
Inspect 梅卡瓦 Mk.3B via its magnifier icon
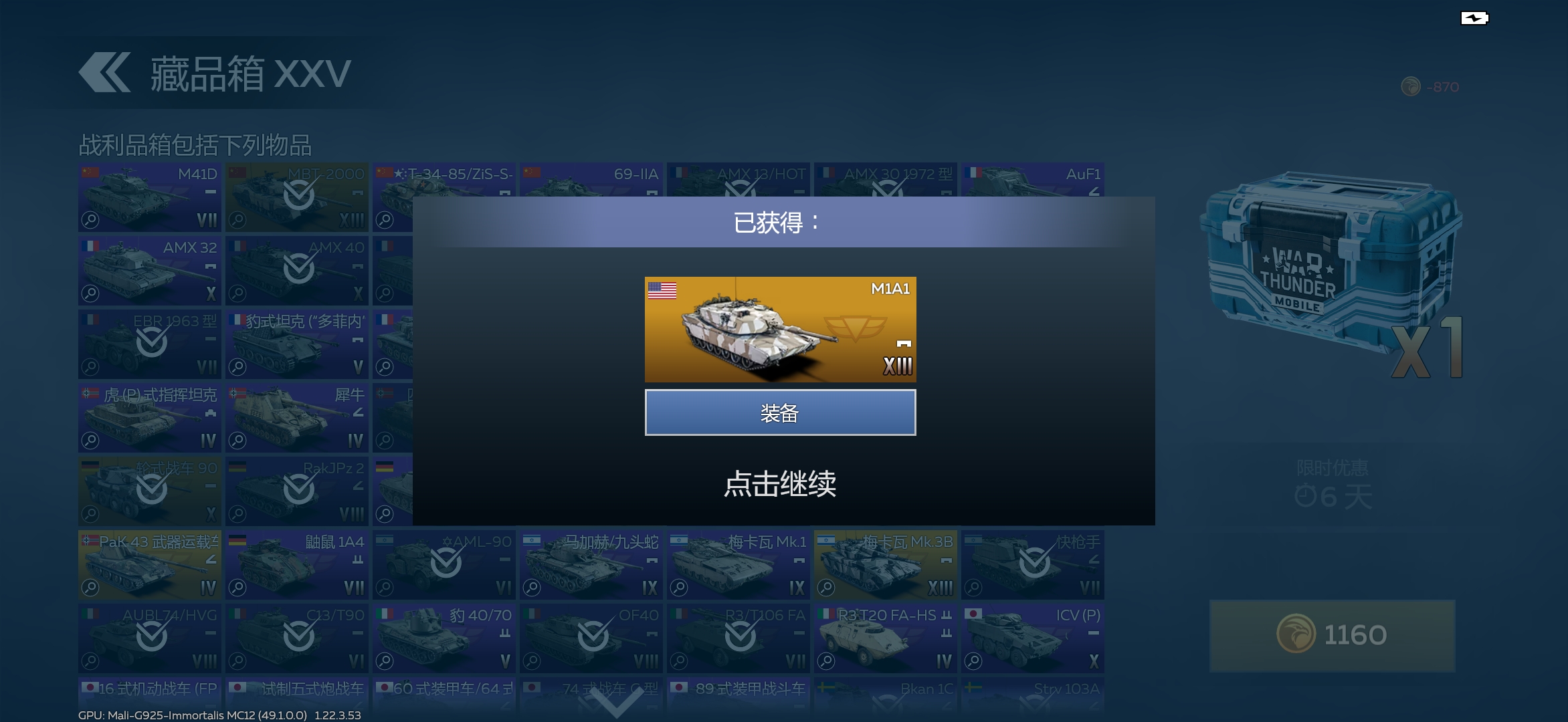(x=826, y=588)
